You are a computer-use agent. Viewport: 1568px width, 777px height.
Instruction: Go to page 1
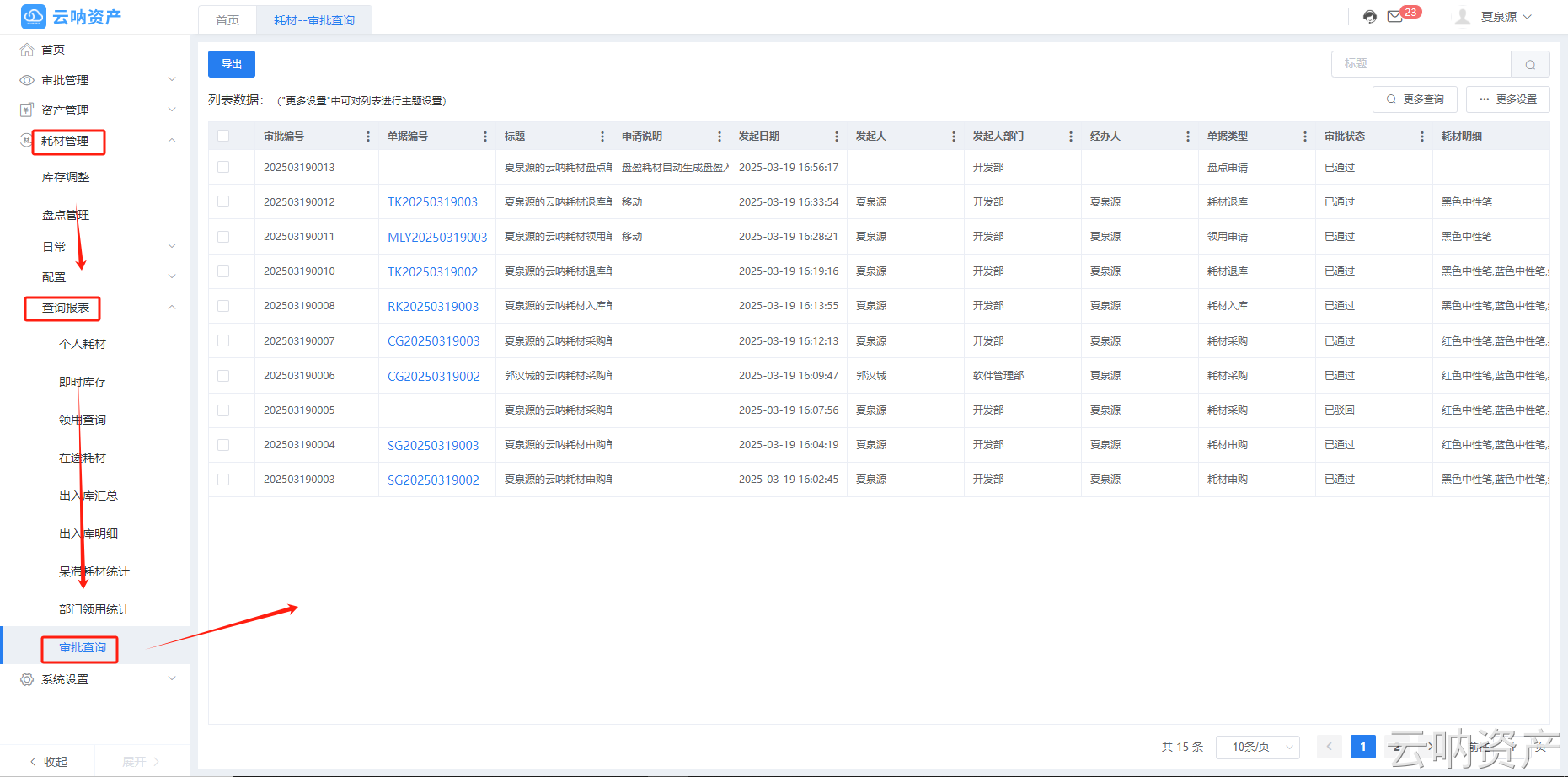[1363, 747]
